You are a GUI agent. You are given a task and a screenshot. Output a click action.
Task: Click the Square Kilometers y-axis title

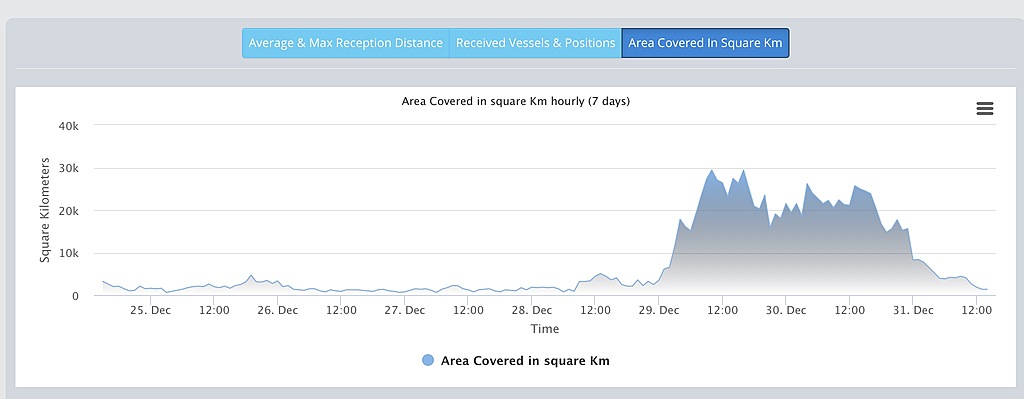(x=44, y=210)
